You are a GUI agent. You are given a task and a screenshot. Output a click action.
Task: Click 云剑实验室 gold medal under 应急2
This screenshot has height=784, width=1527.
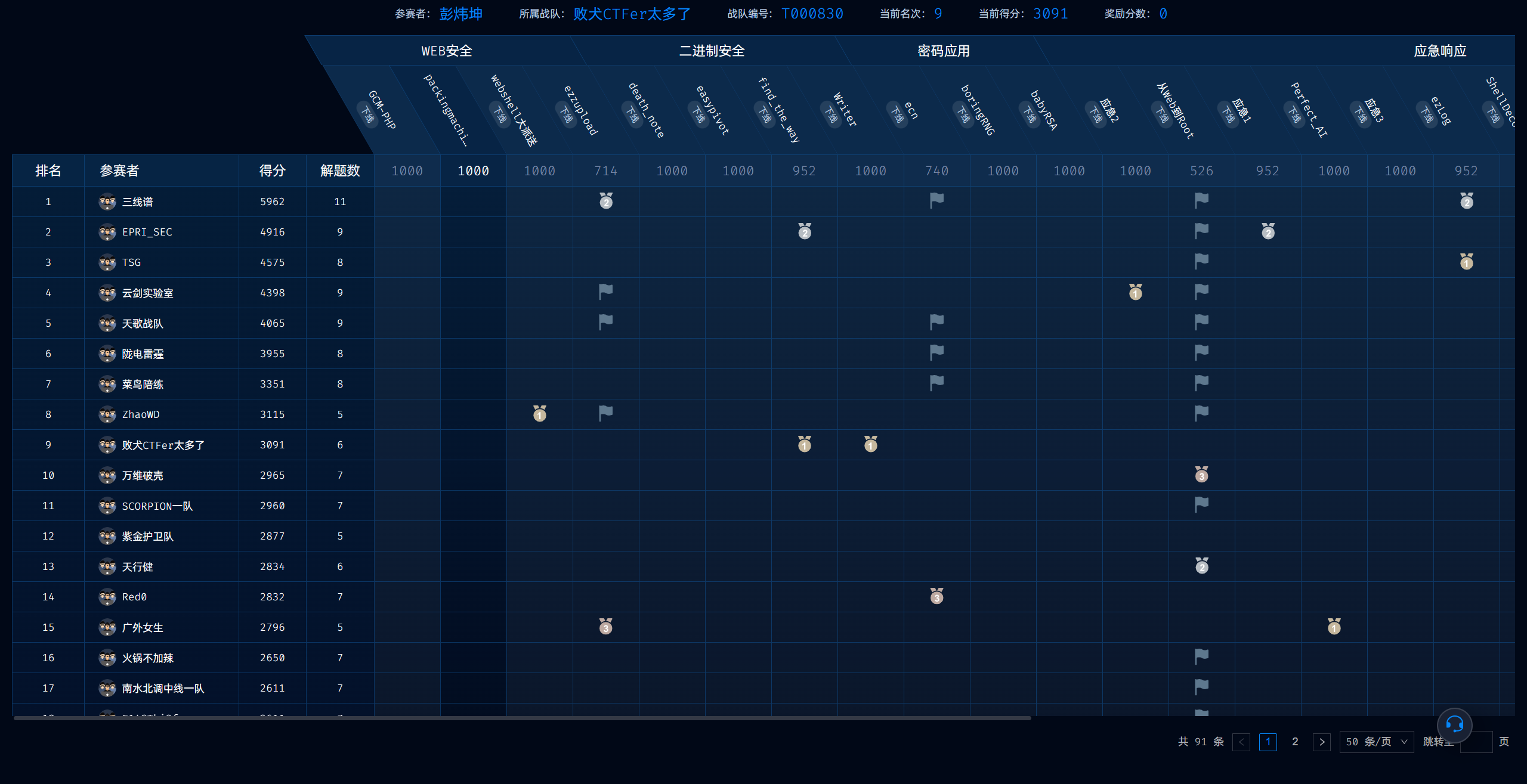pos(1135,292)
